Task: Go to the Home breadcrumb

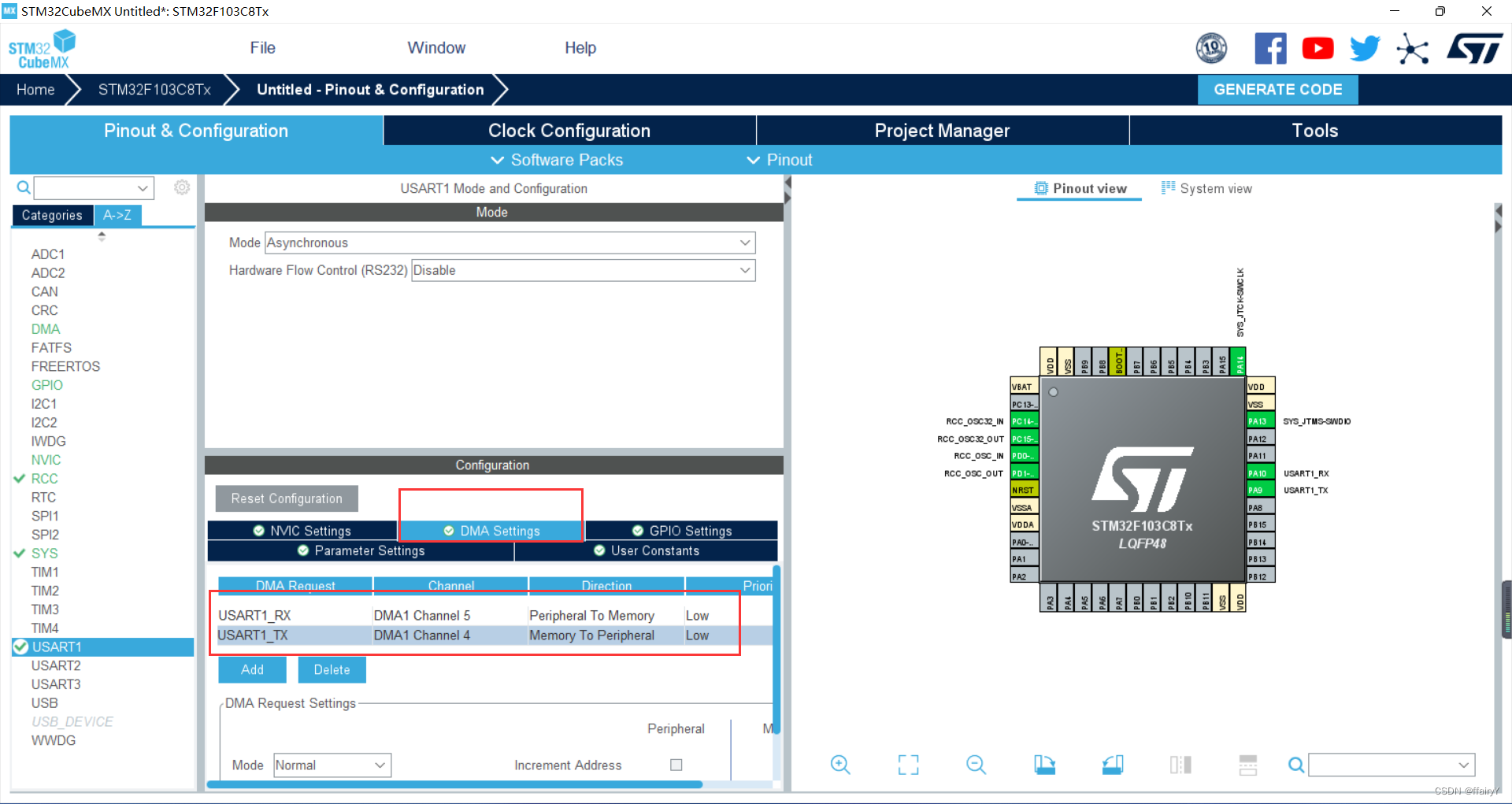Action: [35, 90]
